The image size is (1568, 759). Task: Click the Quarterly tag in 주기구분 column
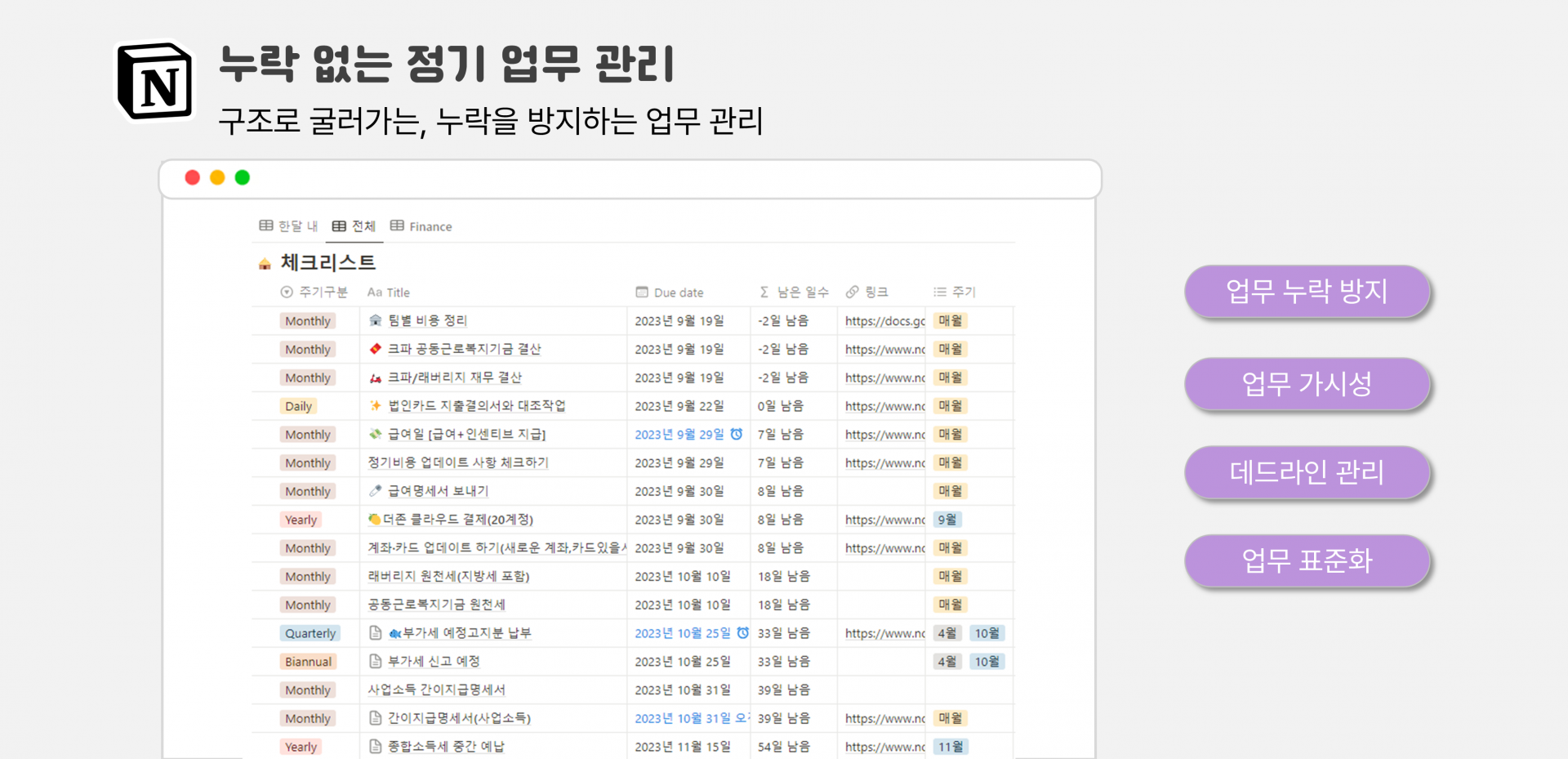[x=310, y=633]
